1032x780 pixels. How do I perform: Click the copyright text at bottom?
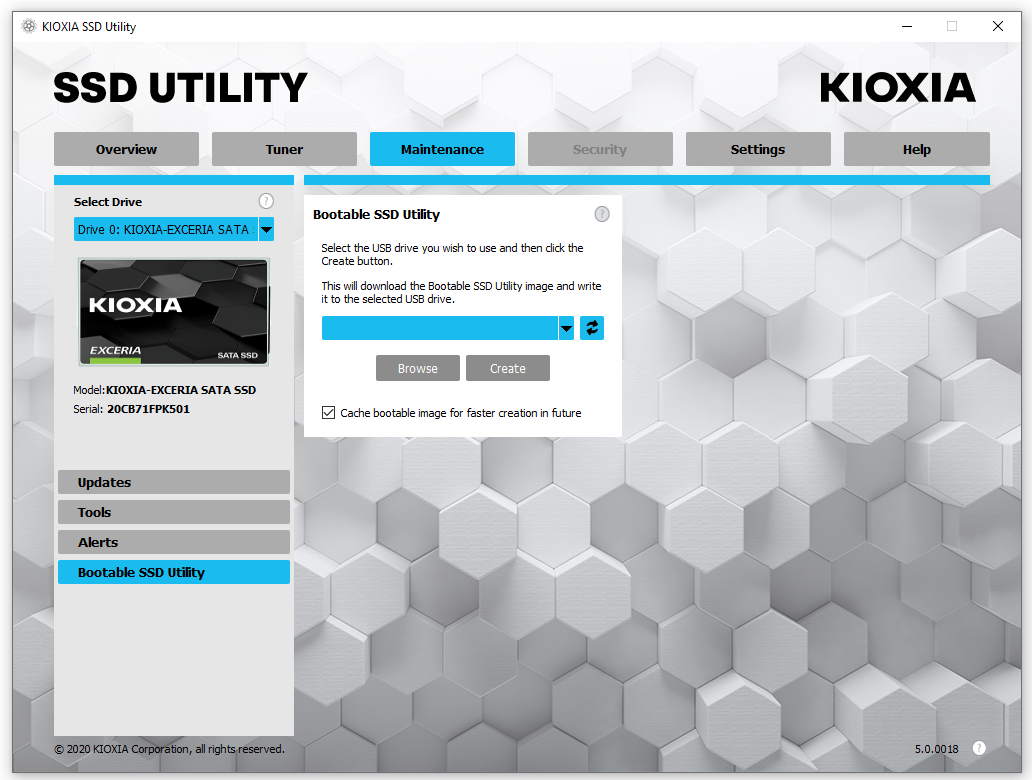(169, 749)
